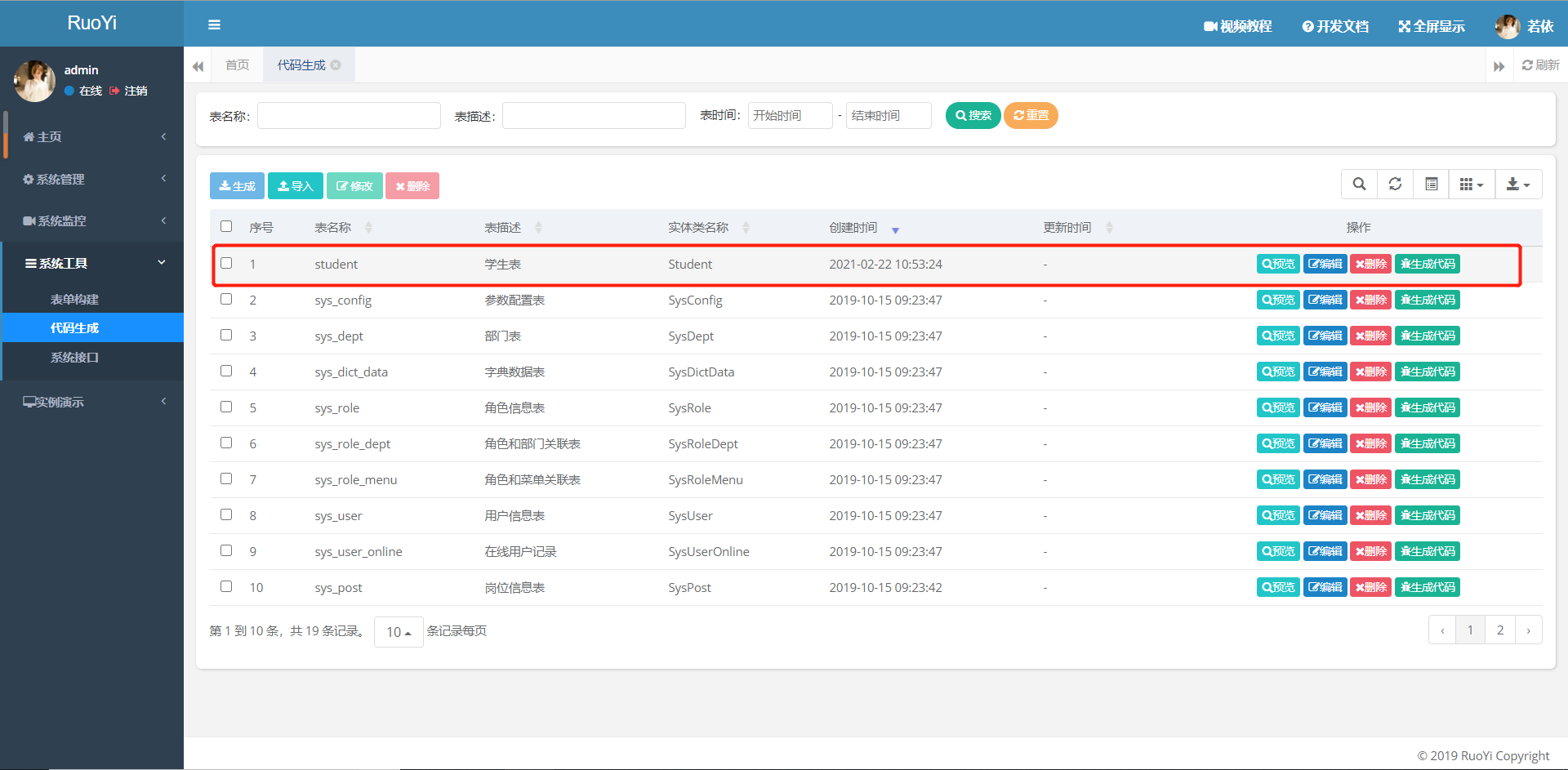
Task: Enable 全屏显示 fullscreen mode
Action: click(x=1432, y=26)
